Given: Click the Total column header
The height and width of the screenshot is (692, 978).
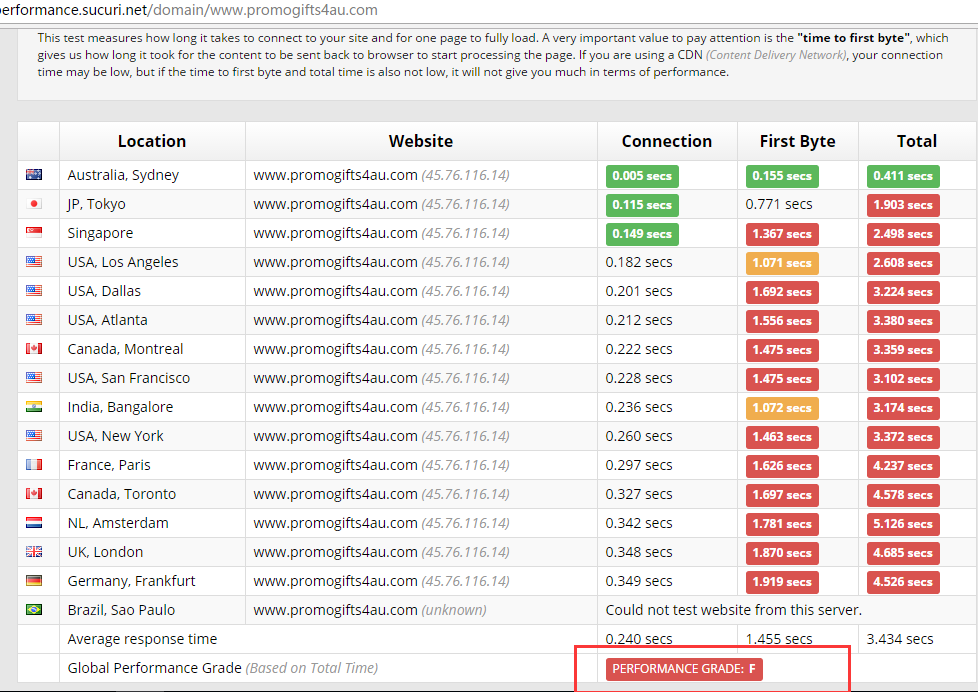Looking at the screenshot, I should pos(917,141).
